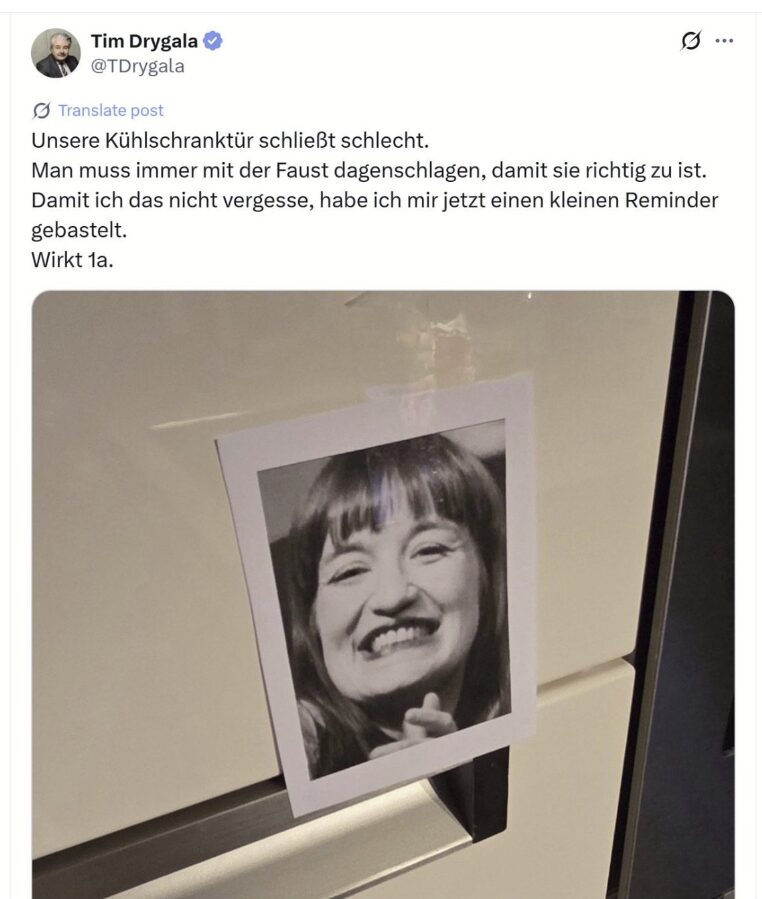Click the word 'gebastelt.' in the post
The image size is (762, 899).
pyautogui.click(x=79, y=230)
